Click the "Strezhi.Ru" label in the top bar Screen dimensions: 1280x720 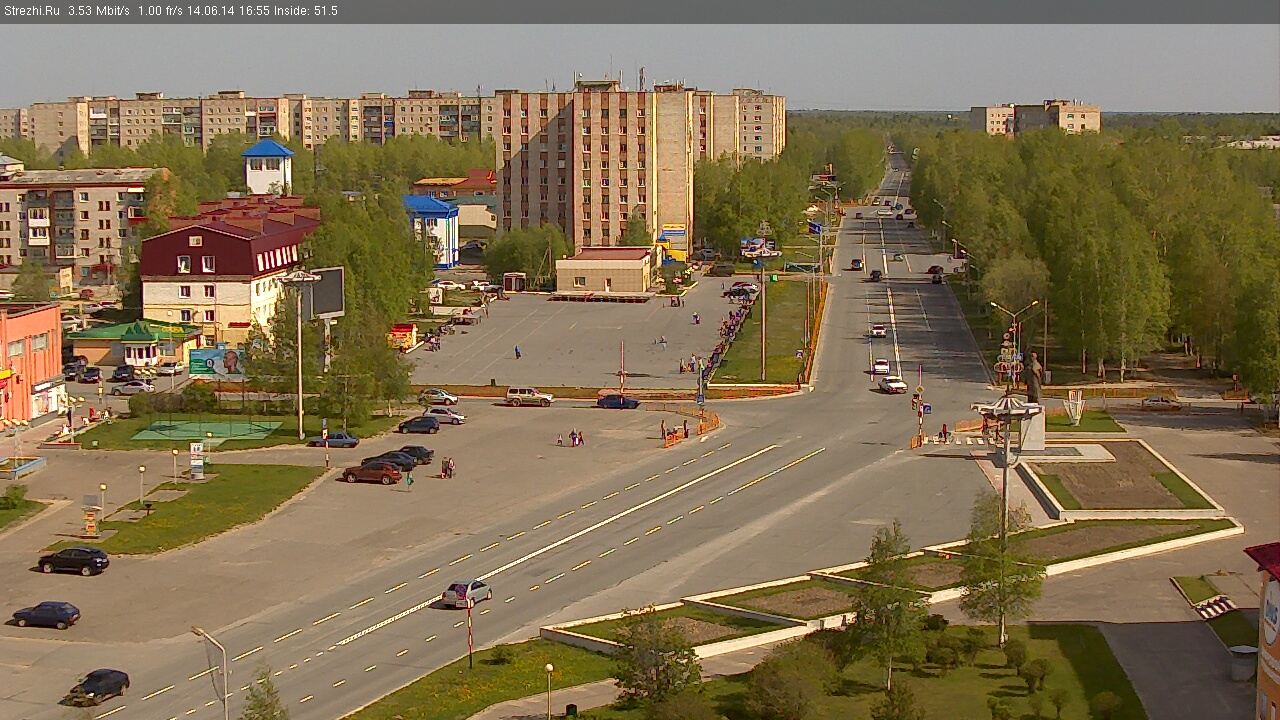[31, 11]
